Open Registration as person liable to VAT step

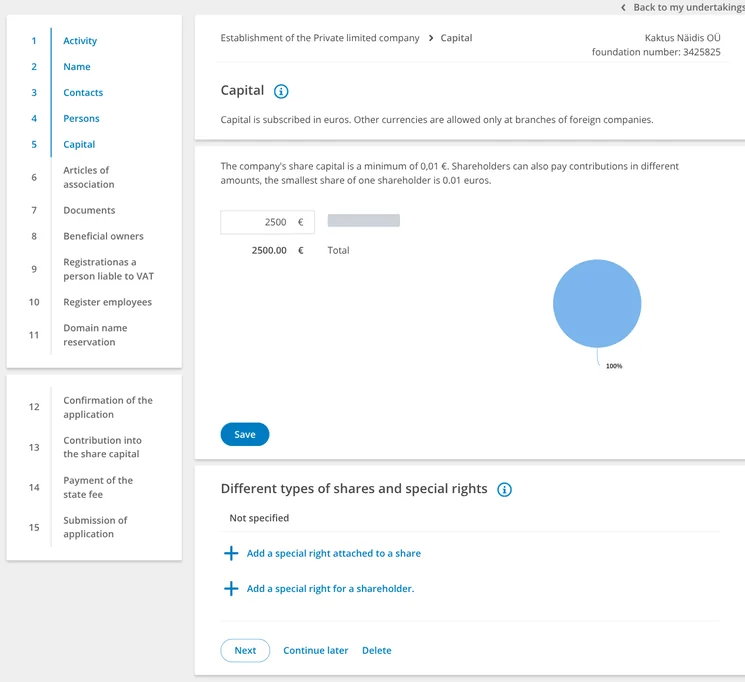(108, 269)
